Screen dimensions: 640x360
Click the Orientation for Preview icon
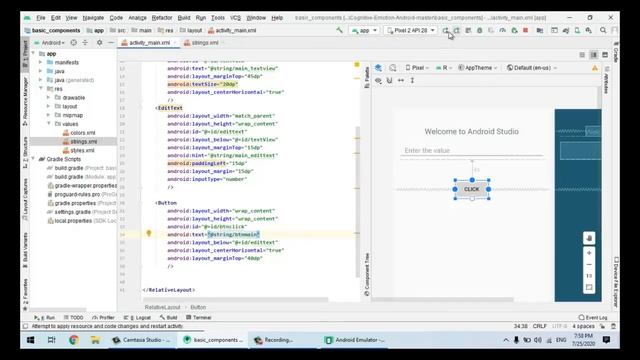tap(392, 68)
